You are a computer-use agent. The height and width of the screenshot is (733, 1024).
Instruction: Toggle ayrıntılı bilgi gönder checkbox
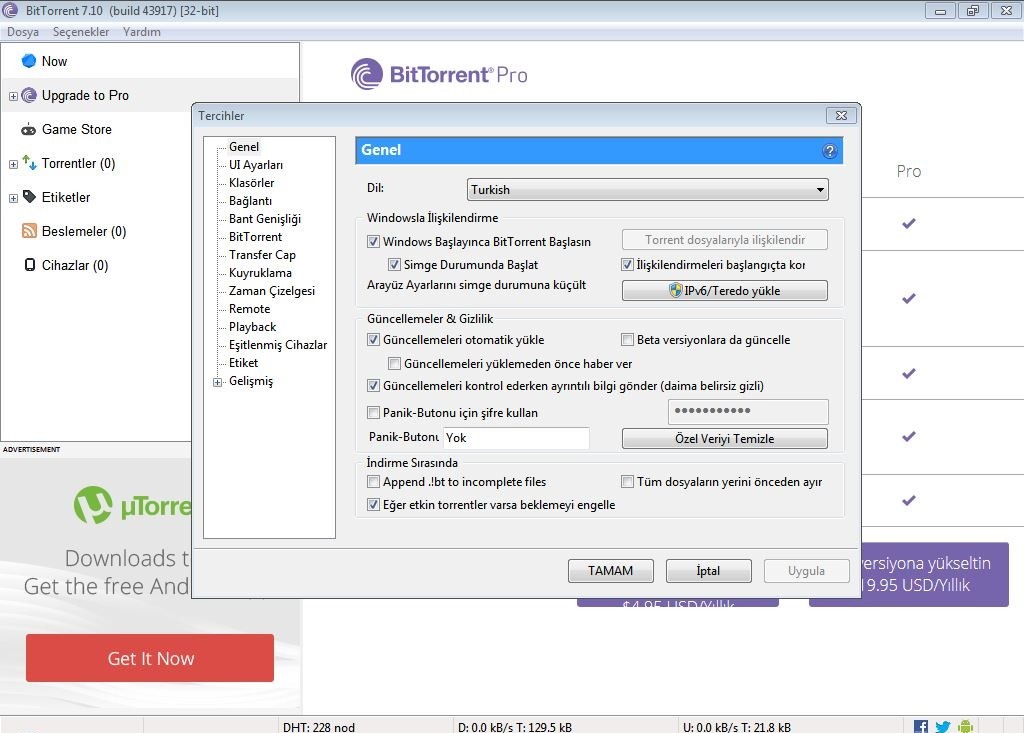click(x=373, y=385)
